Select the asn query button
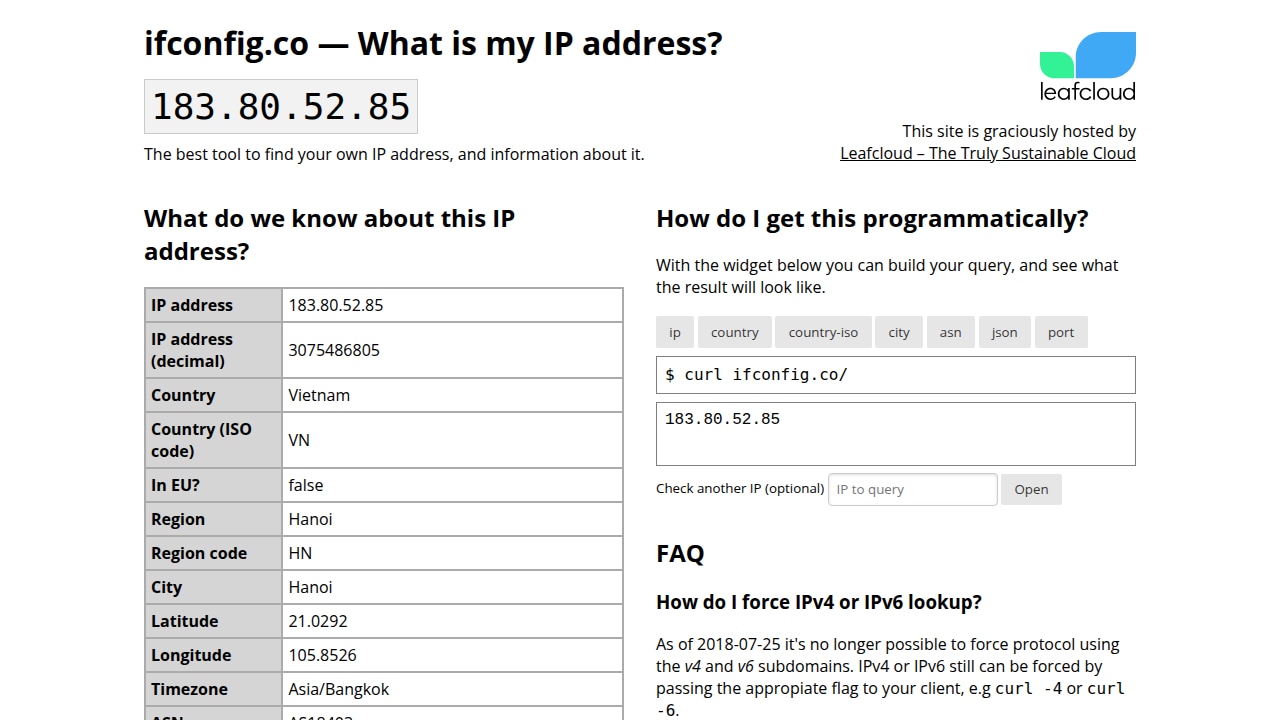The image size is (1280, 720). pos(951,332)
